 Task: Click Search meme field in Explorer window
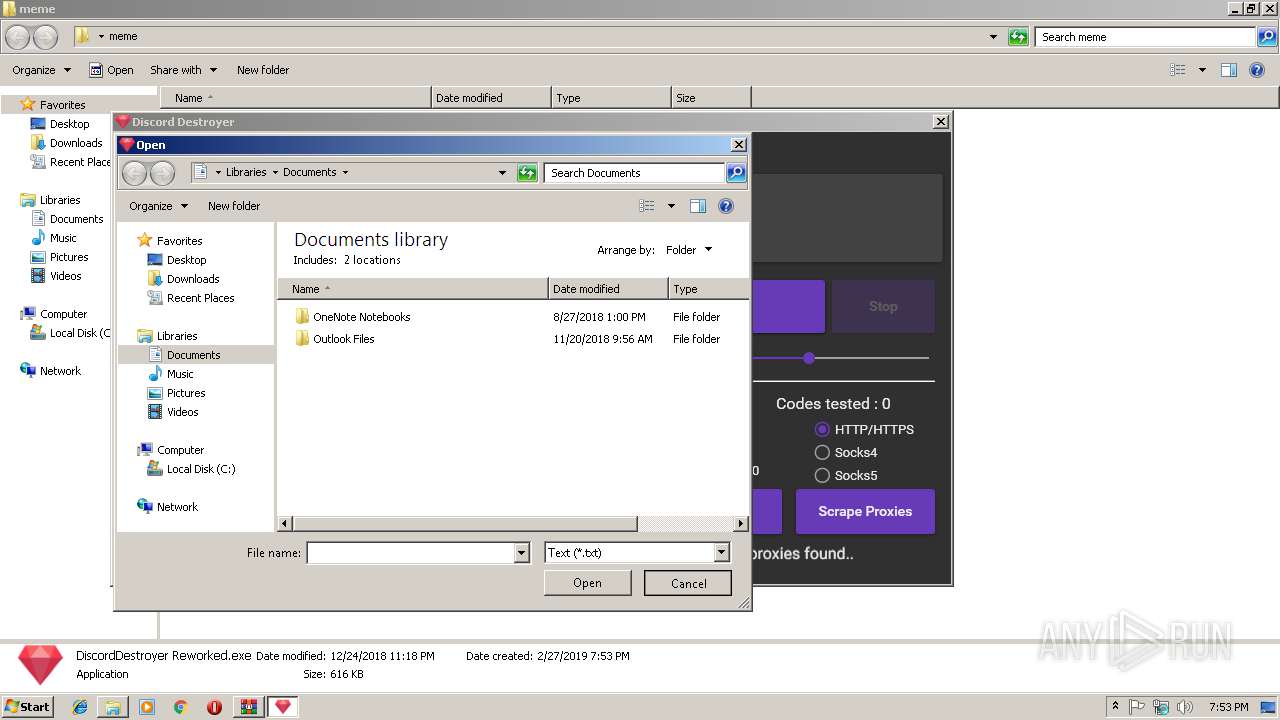[x=1145, y=37]
